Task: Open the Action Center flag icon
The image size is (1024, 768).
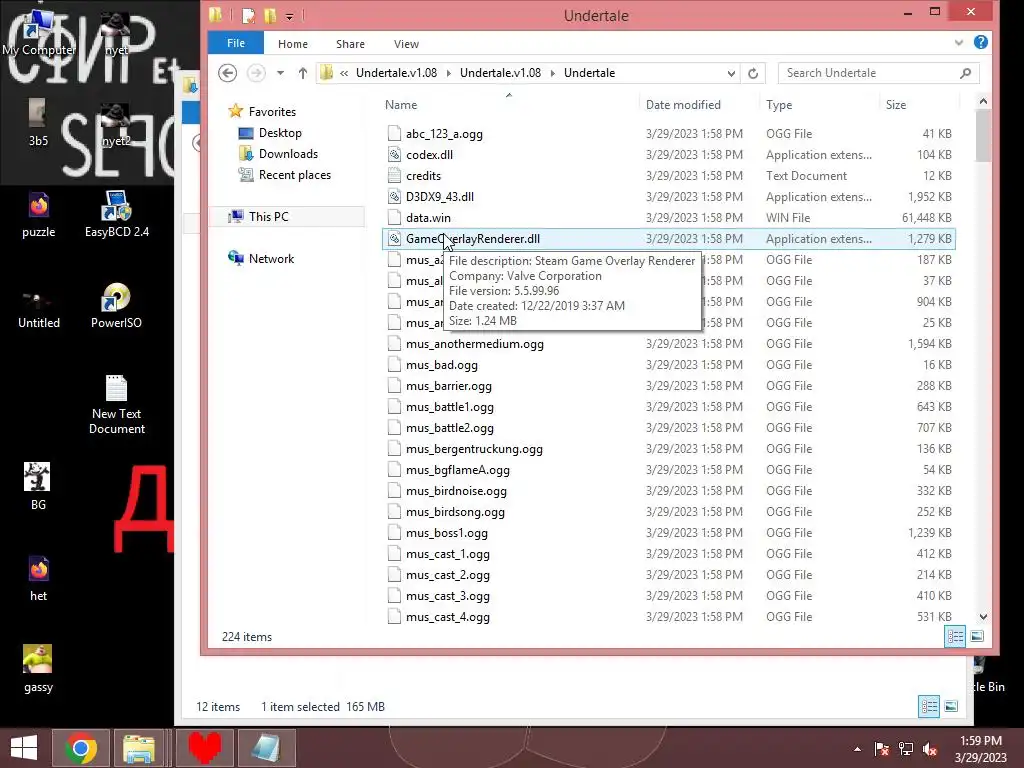Action: coord(881,749)
